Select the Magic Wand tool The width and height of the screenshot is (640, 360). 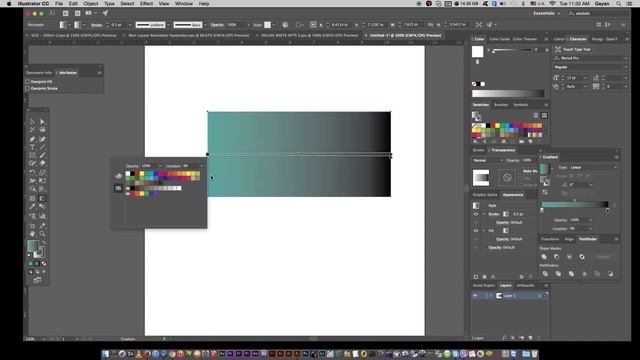point(32,130)
